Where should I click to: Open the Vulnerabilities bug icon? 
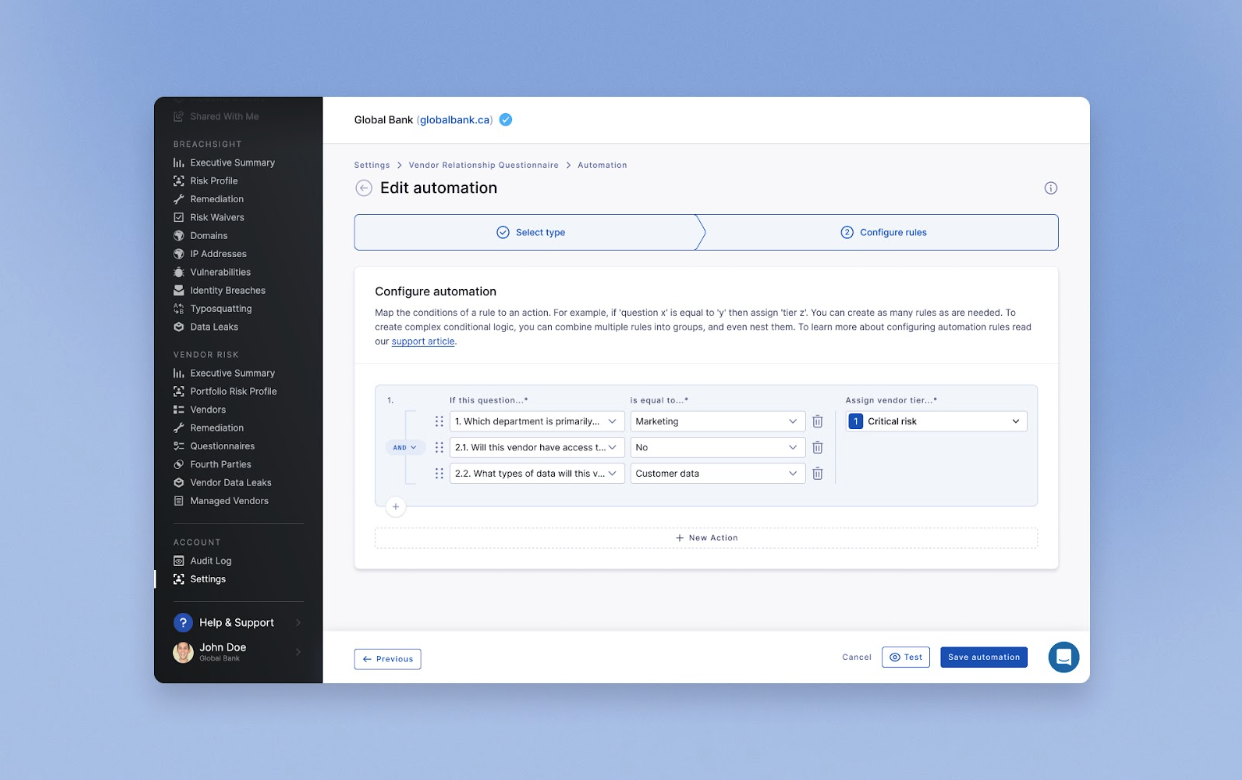[x=179, y=272]
